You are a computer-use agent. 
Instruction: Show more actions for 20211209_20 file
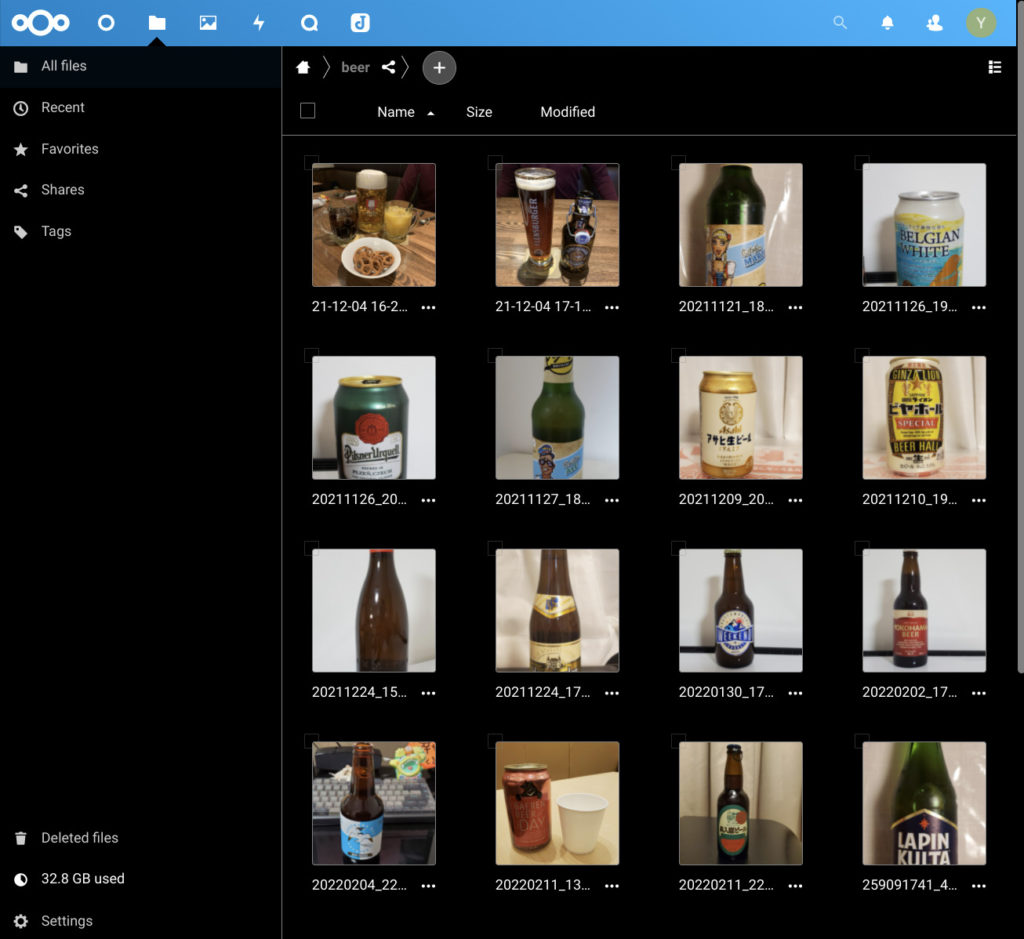pyautogui.click(x=795, y=500)
